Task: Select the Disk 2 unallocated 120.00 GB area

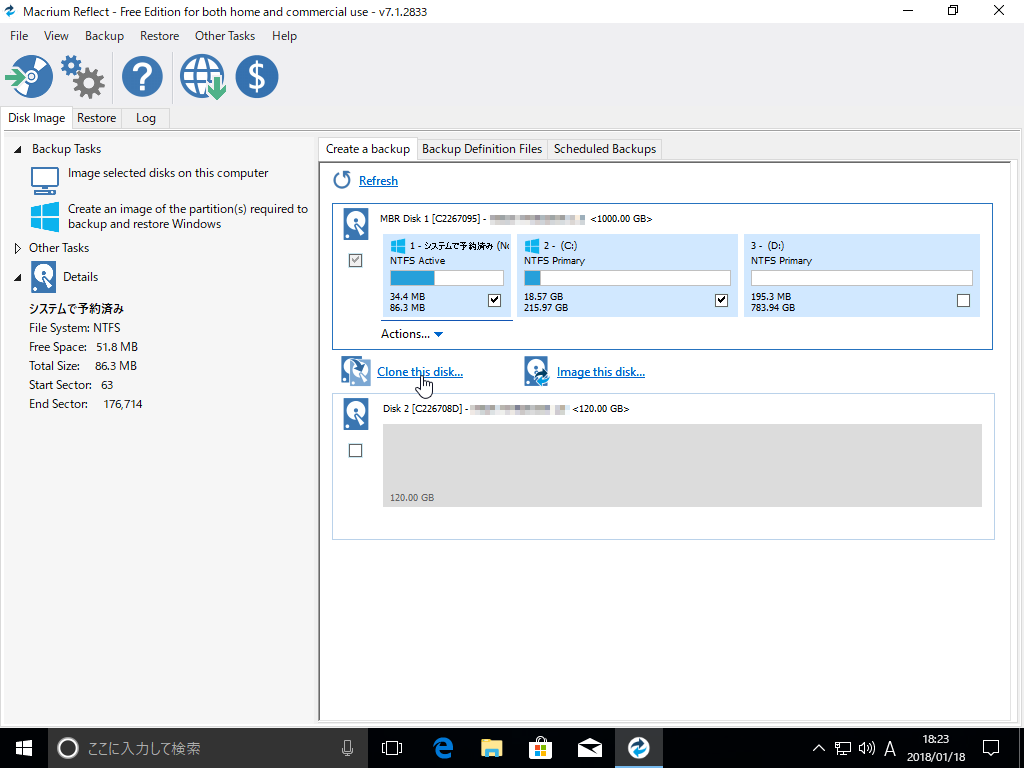Action: pos(682,465)
